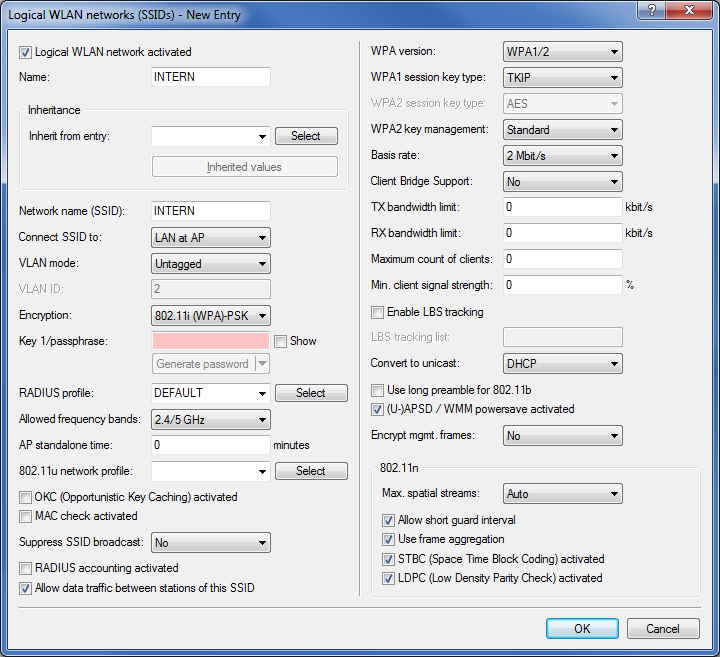Click Select beside RADIUS profile
720x657 pixels.
(x=311, y=393)
